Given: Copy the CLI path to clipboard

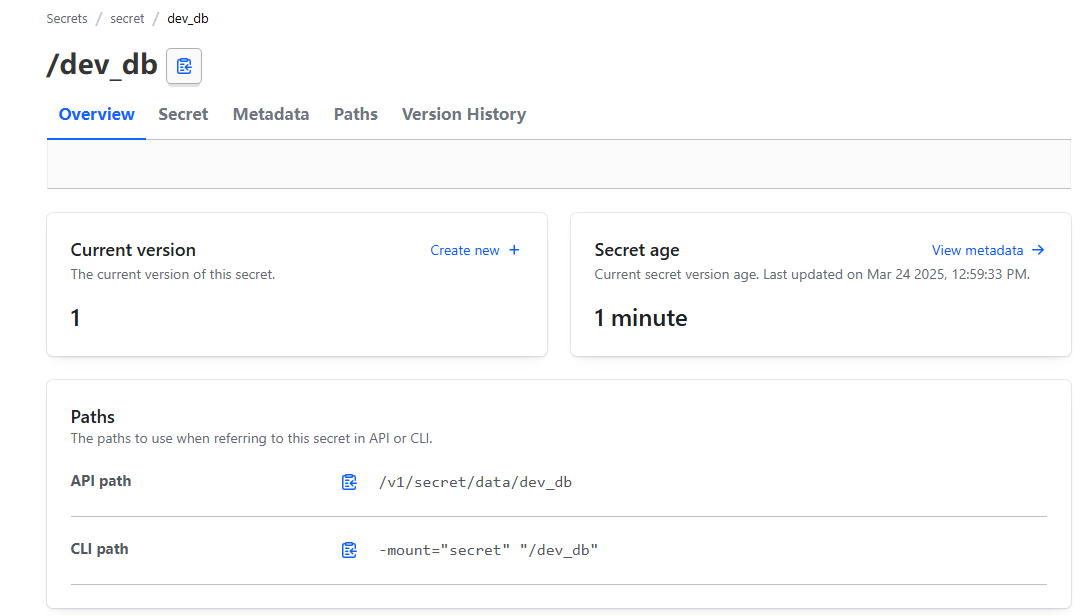Looking at the screenshot, I should [x=349, y=550].
